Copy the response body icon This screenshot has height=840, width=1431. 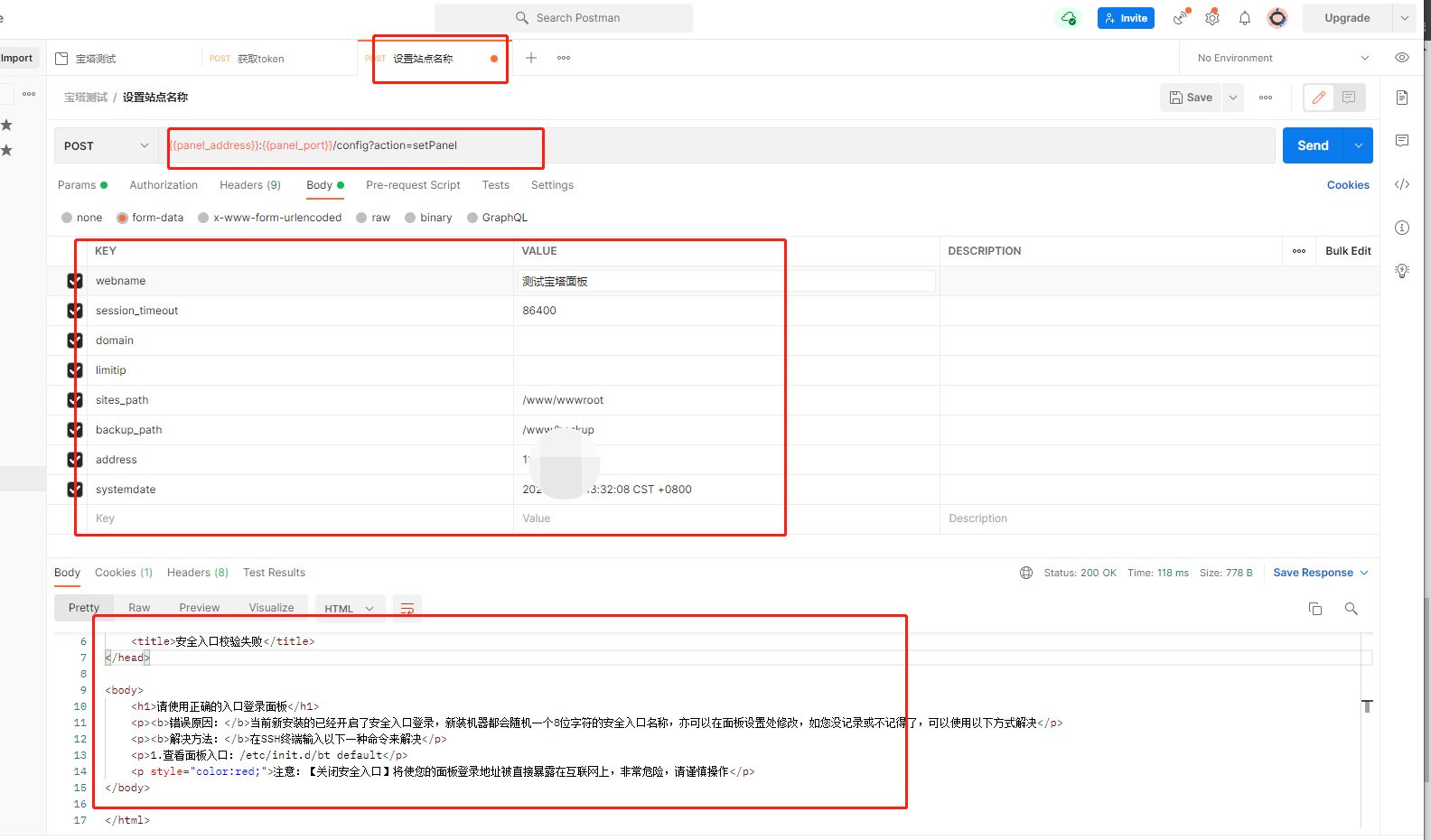(x=1315, y=609)
